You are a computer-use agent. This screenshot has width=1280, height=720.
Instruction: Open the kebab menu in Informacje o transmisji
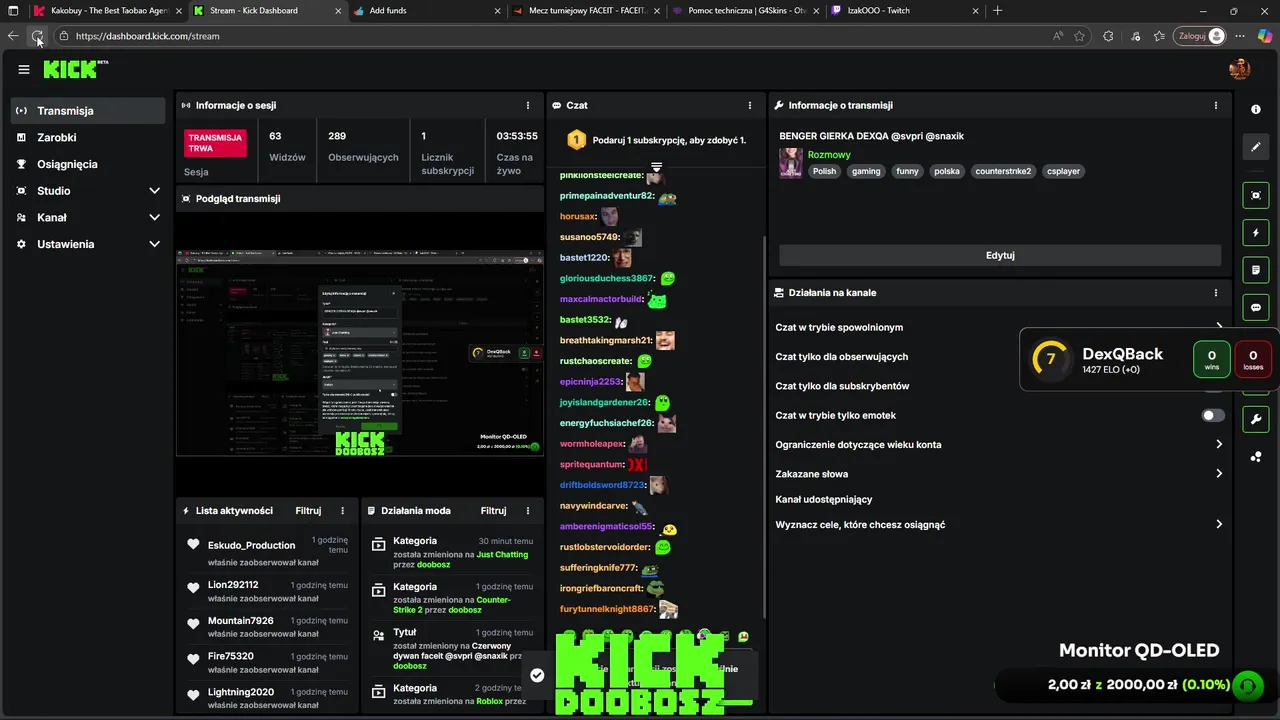(1216, 105)
